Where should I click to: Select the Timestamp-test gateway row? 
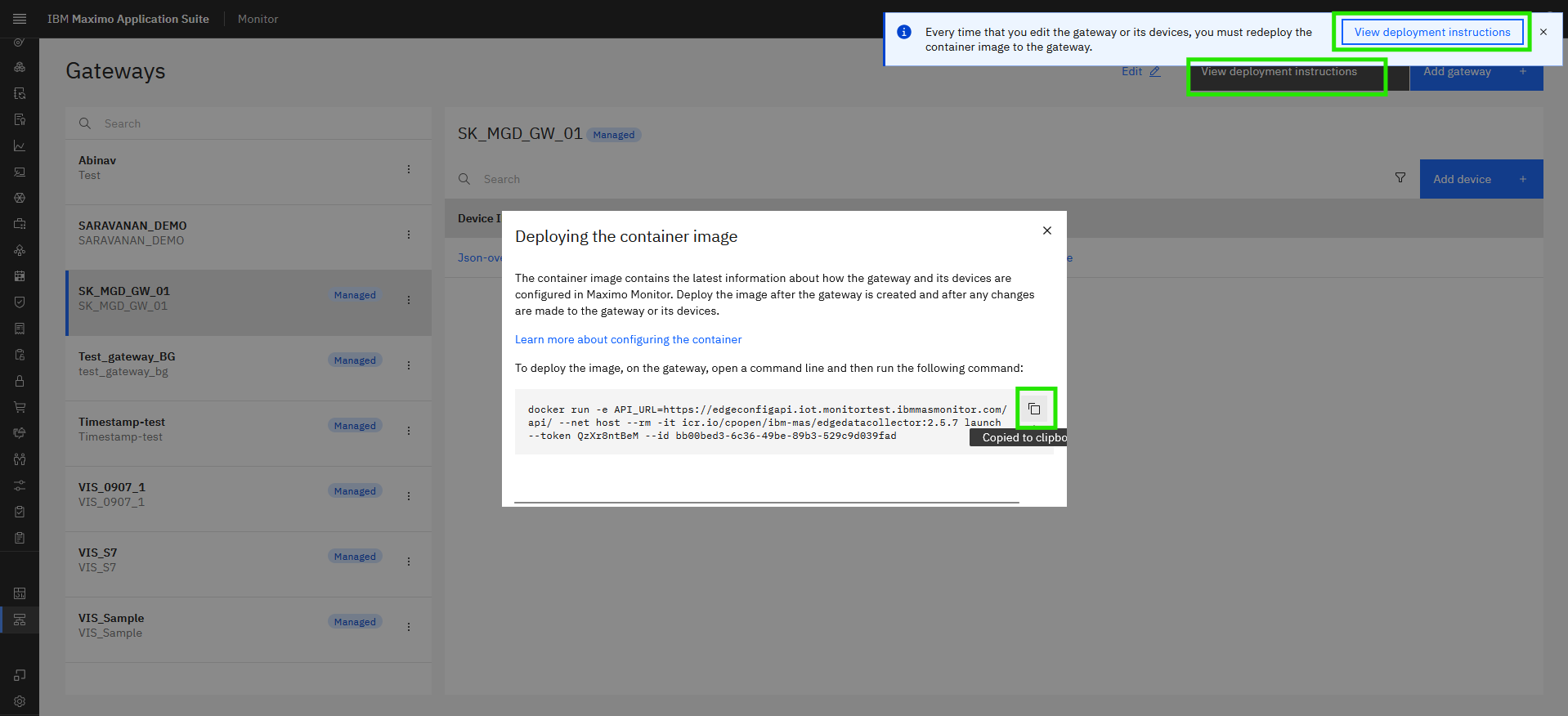tap(249, 433)
